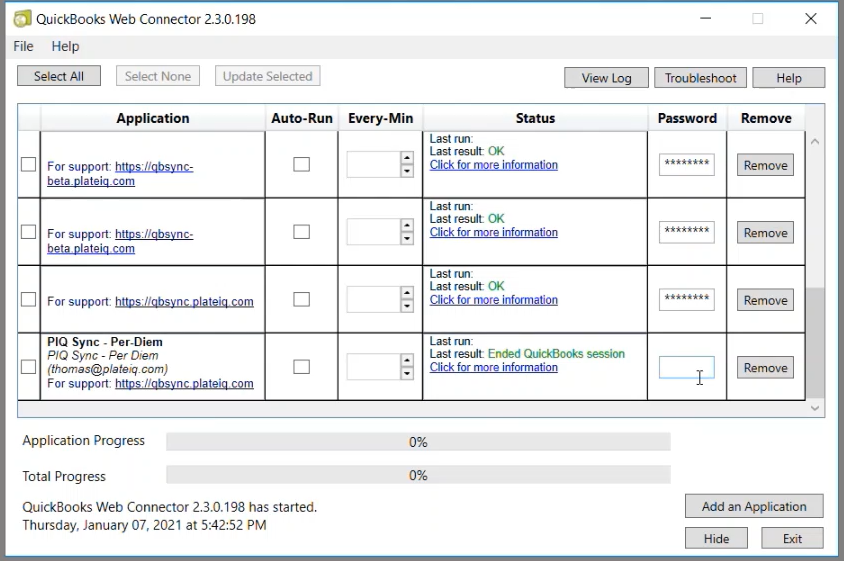The image size is (844, 561).
Task: Click Every-Min down arrow in second qbsync-beta row
Action: (407, 239)
